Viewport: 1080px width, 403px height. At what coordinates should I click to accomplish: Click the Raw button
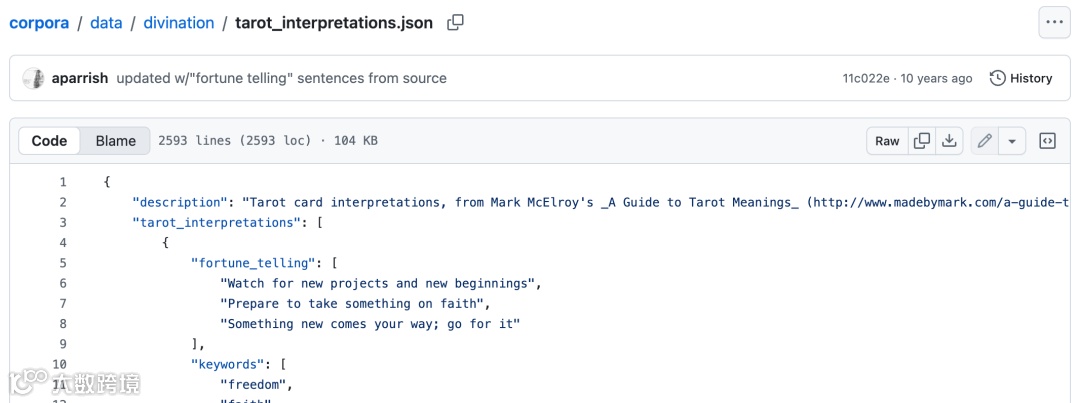(887, 141)
